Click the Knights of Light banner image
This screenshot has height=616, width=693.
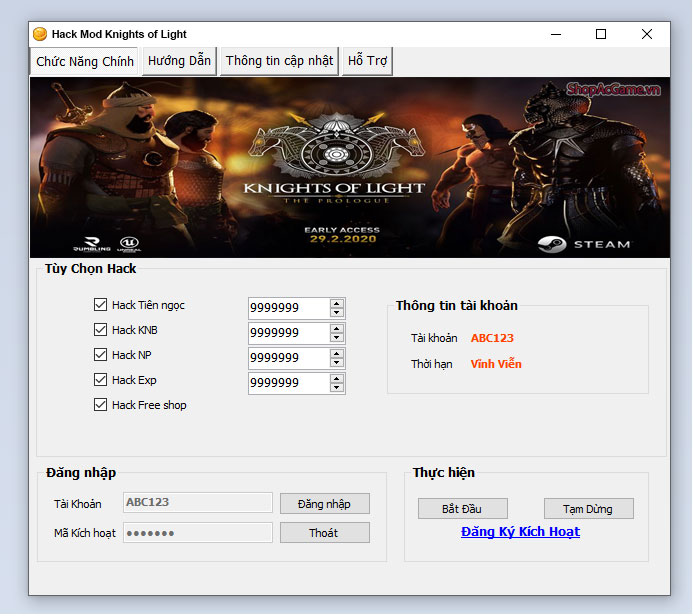click(x=350, y=167)
